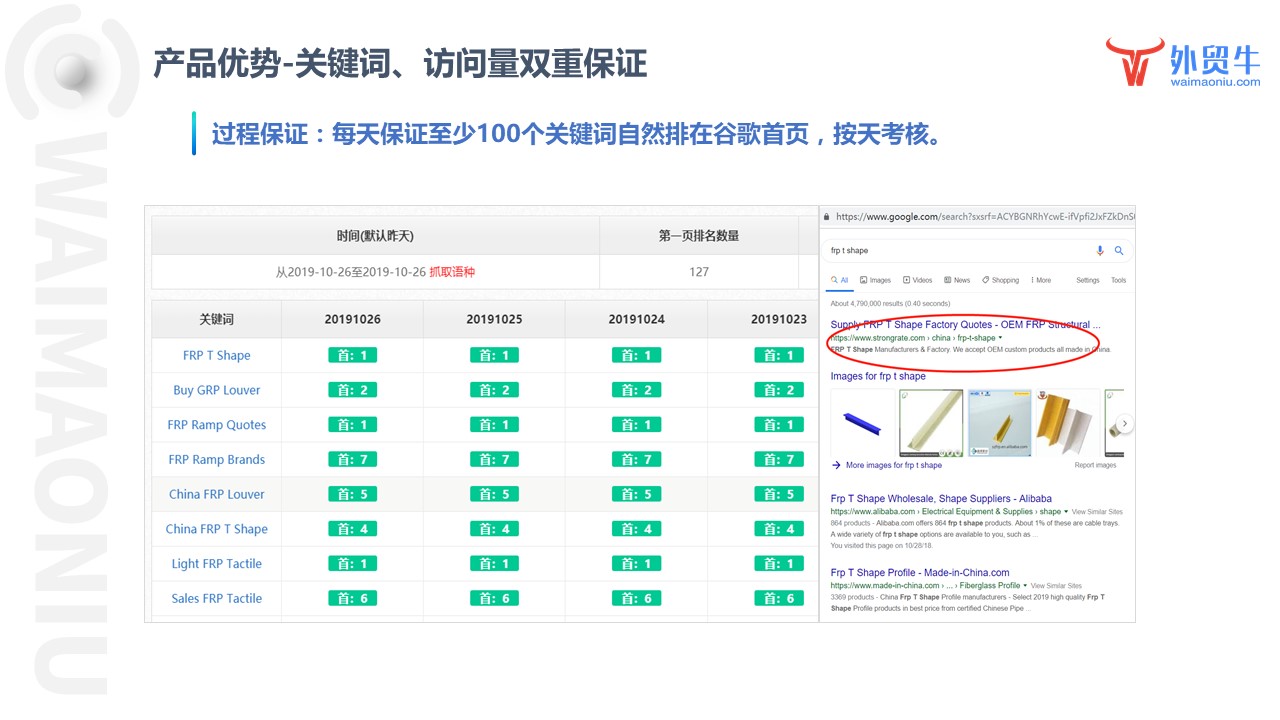Click the blue magnifier search icon

[1119, 251]
